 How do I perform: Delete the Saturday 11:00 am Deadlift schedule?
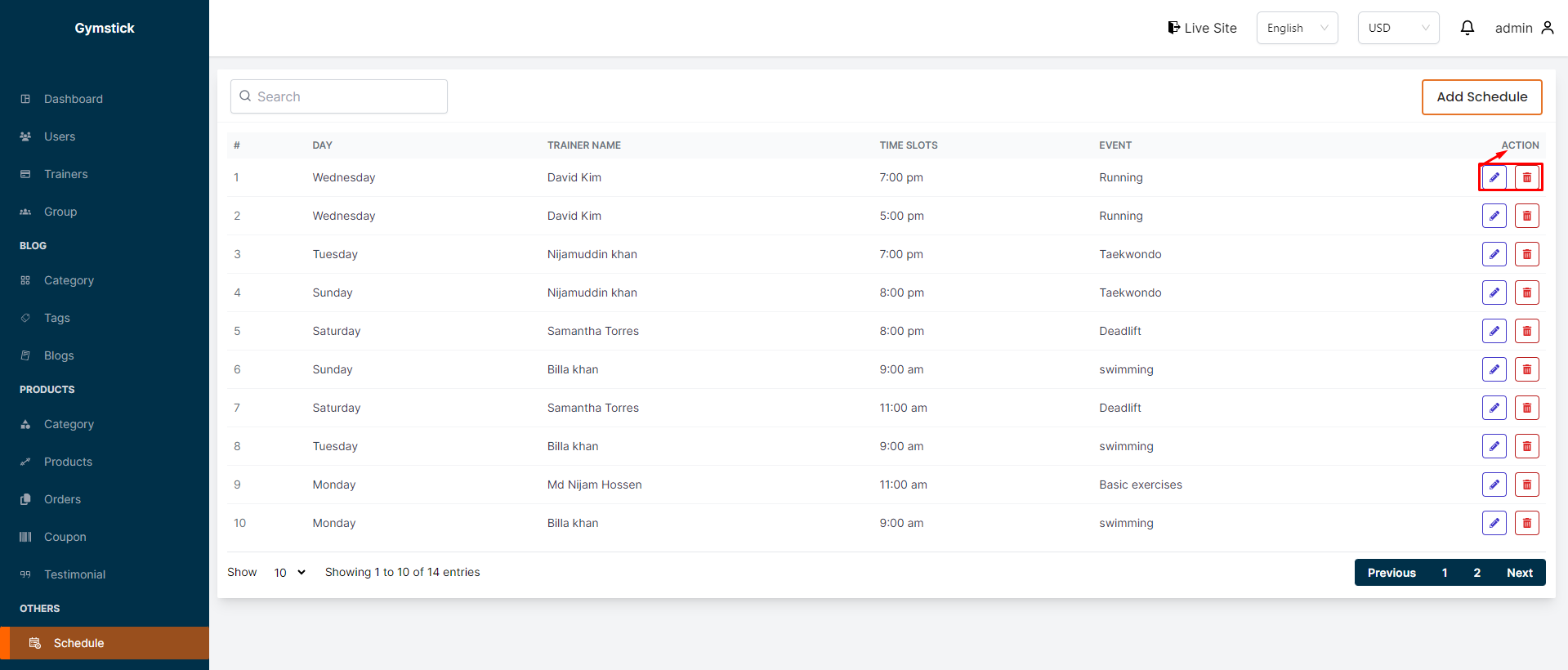coord(1526,408)
